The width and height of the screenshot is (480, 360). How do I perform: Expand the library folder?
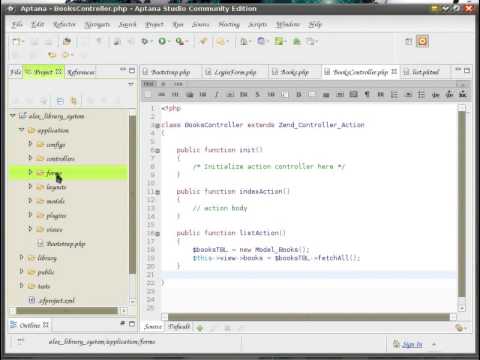click(x=21, y=257)
